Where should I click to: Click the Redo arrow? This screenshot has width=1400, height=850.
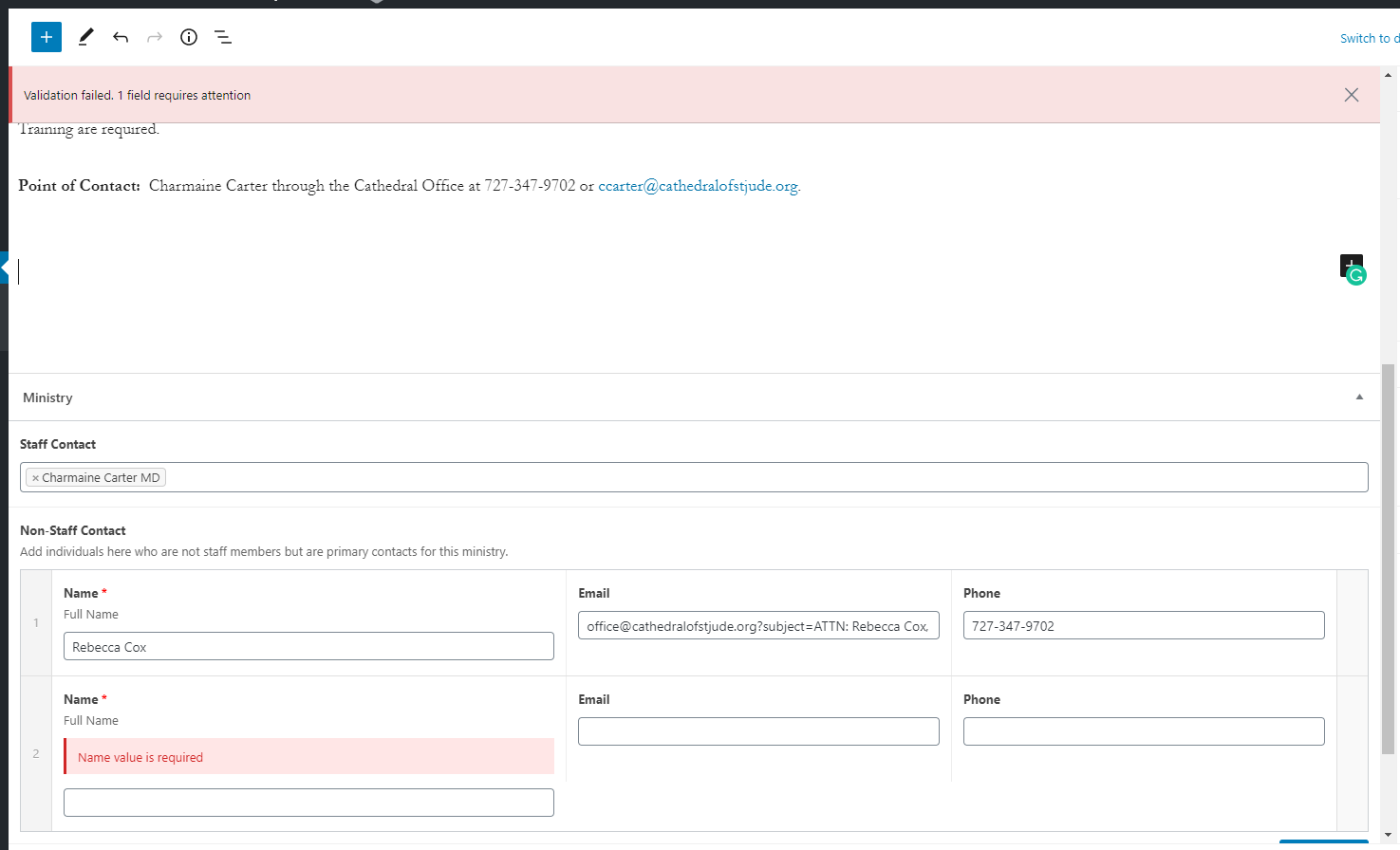(x=155, y=37)
